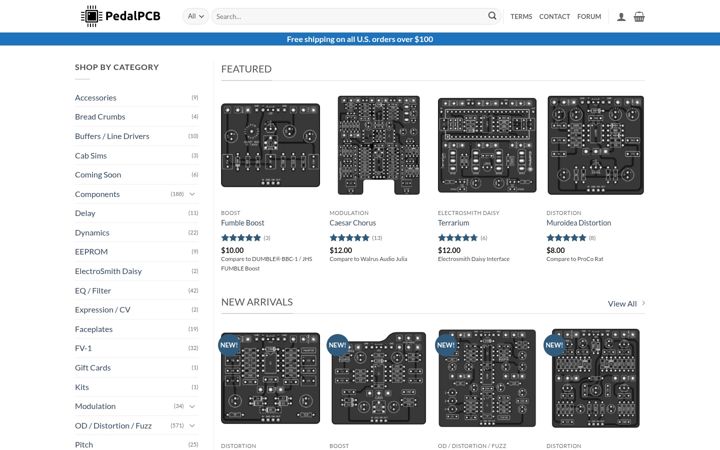Click the Muroidea Distortion star rating
Image resolution: width=720 pixels, height=450 pixels.
click(566, 238)
